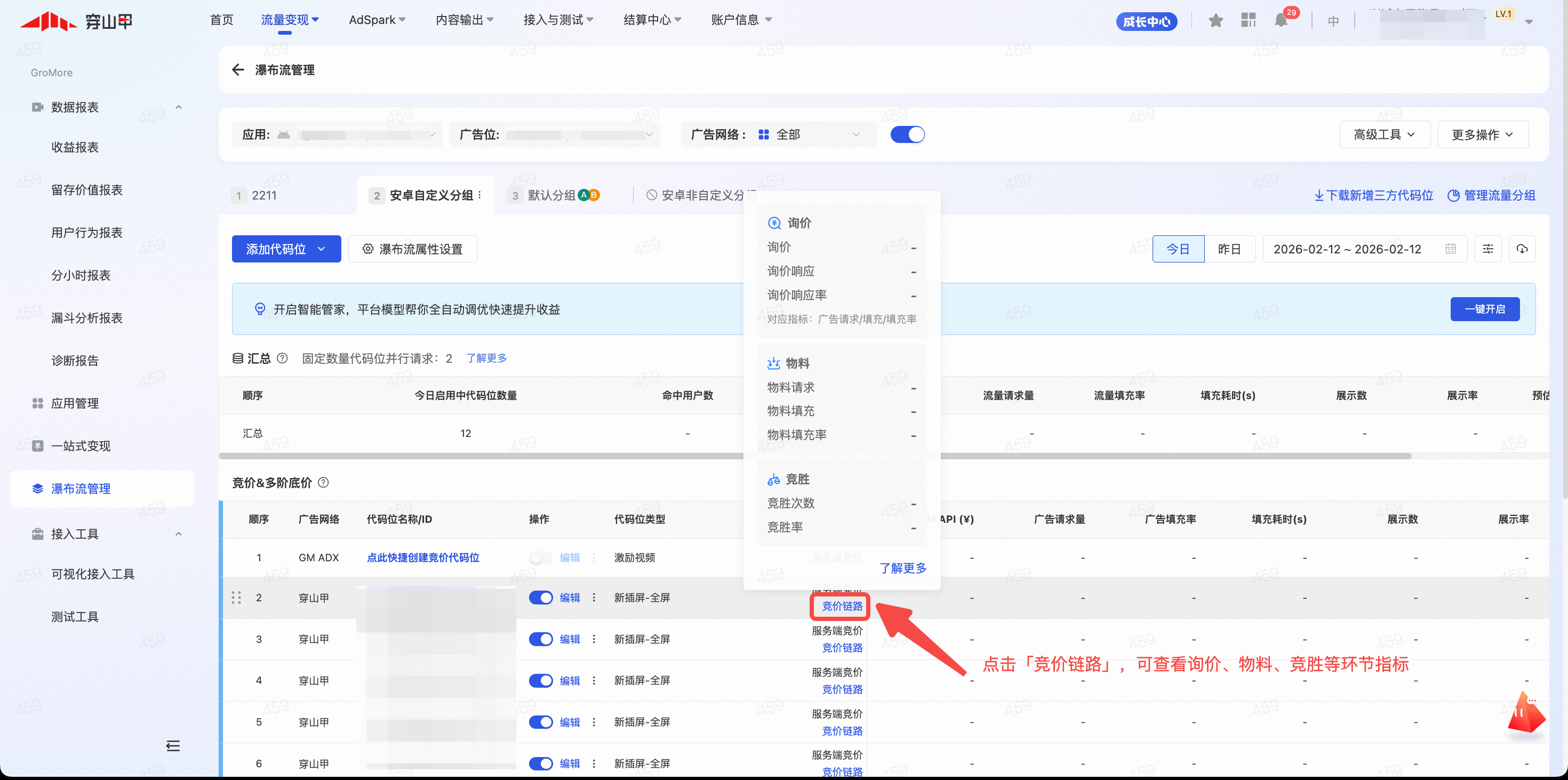Disable the toggle in row 2 穿山甲
Screen dimensions: 1568x780
540,598
